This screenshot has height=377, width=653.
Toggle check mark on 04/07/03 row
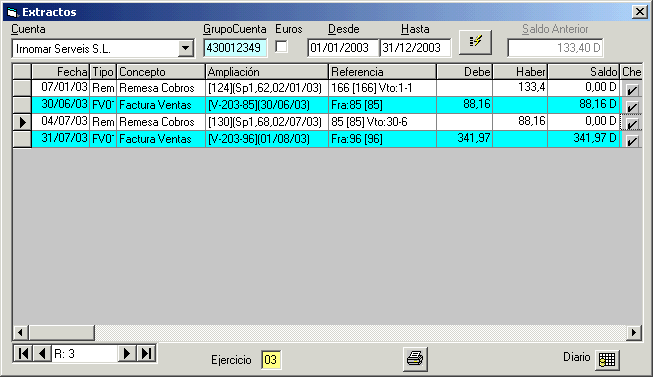tap(632, 123)
